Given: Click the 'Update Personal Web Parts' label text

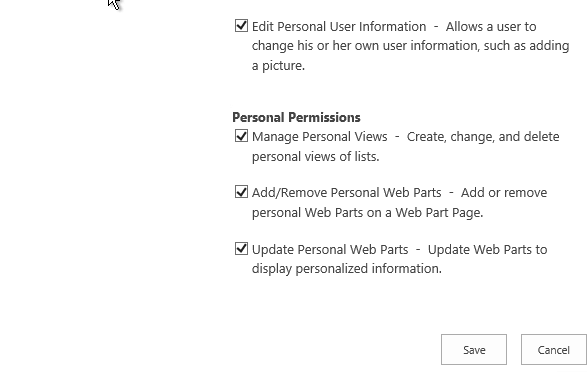Looking at the screenshot, I should tap(330, 249).
